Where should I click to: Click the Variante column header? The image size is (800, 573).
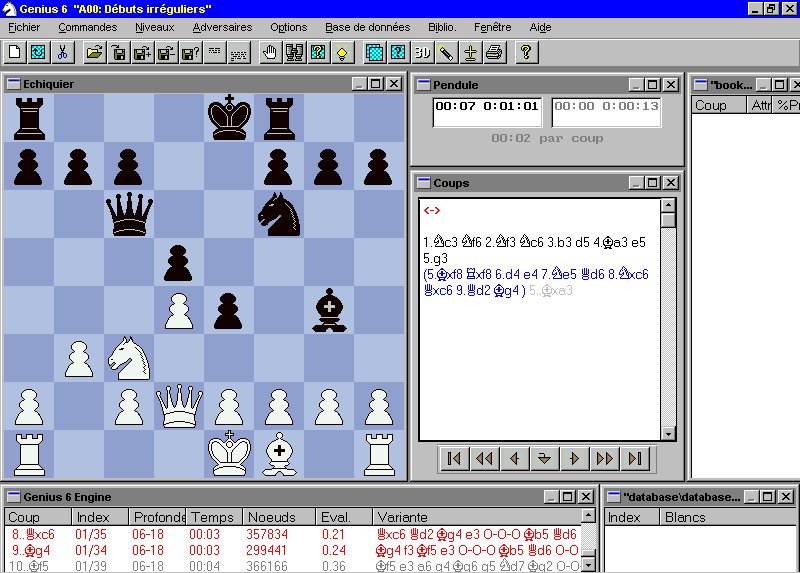[x=477, y=517]
